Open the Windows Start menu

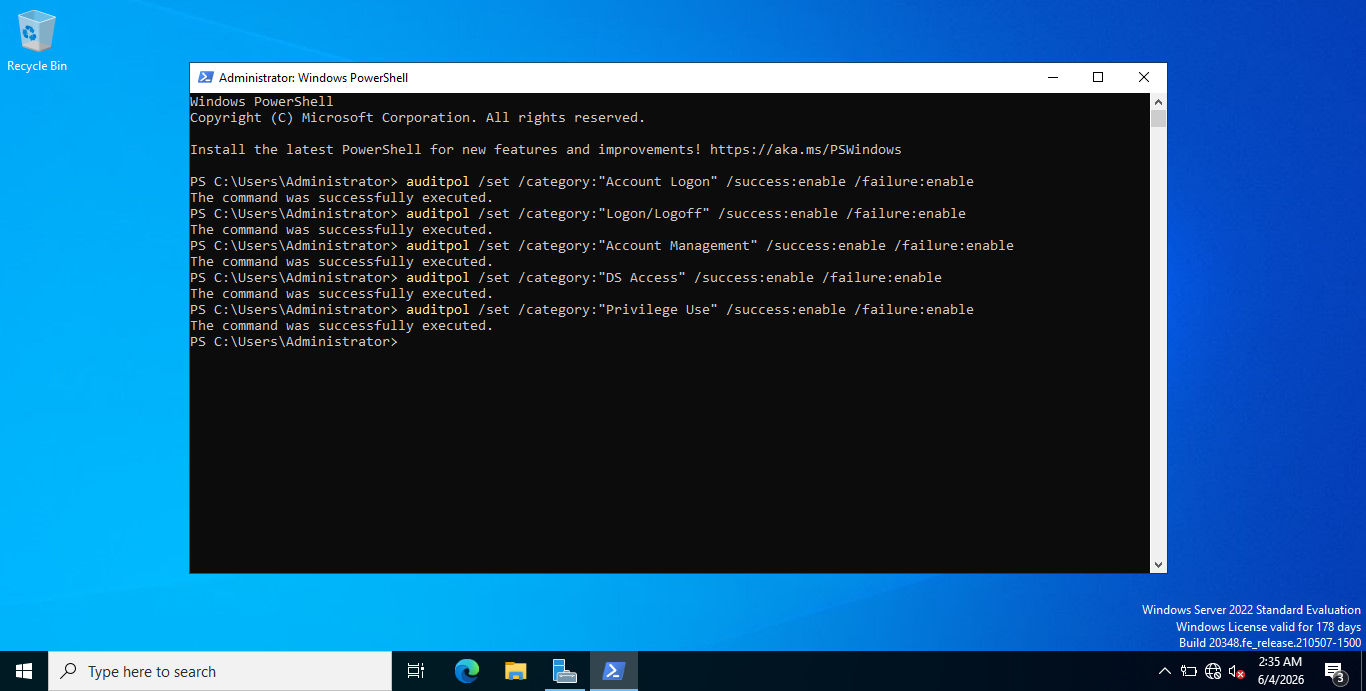tap(24, 671)
